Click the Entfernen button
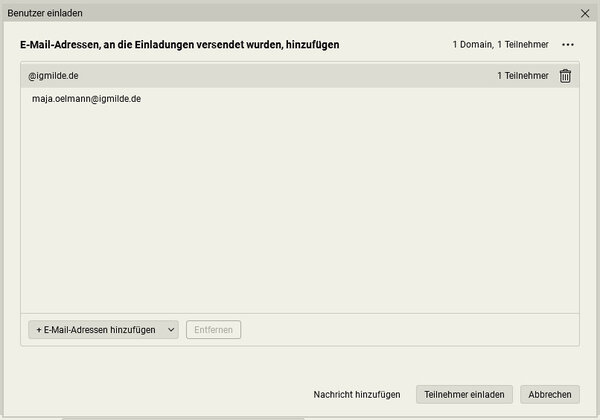The width and height of the screenshot is (600, 420). point(214,330)
